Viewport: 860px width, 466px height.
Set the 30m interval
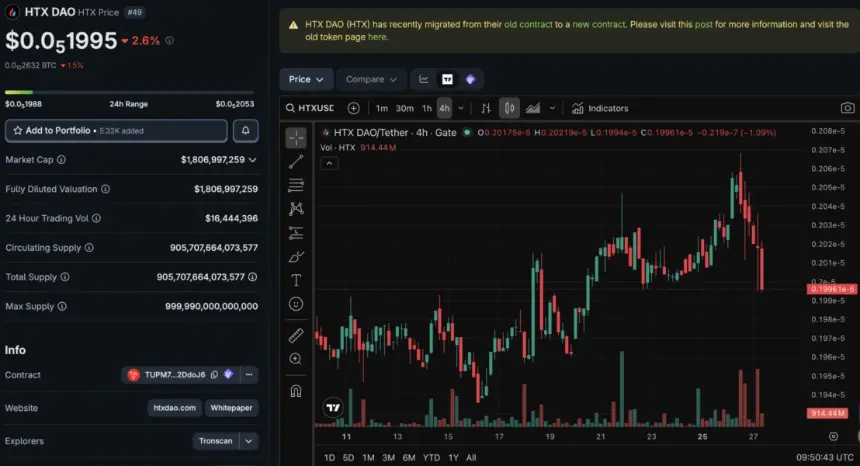coord(405,109)
